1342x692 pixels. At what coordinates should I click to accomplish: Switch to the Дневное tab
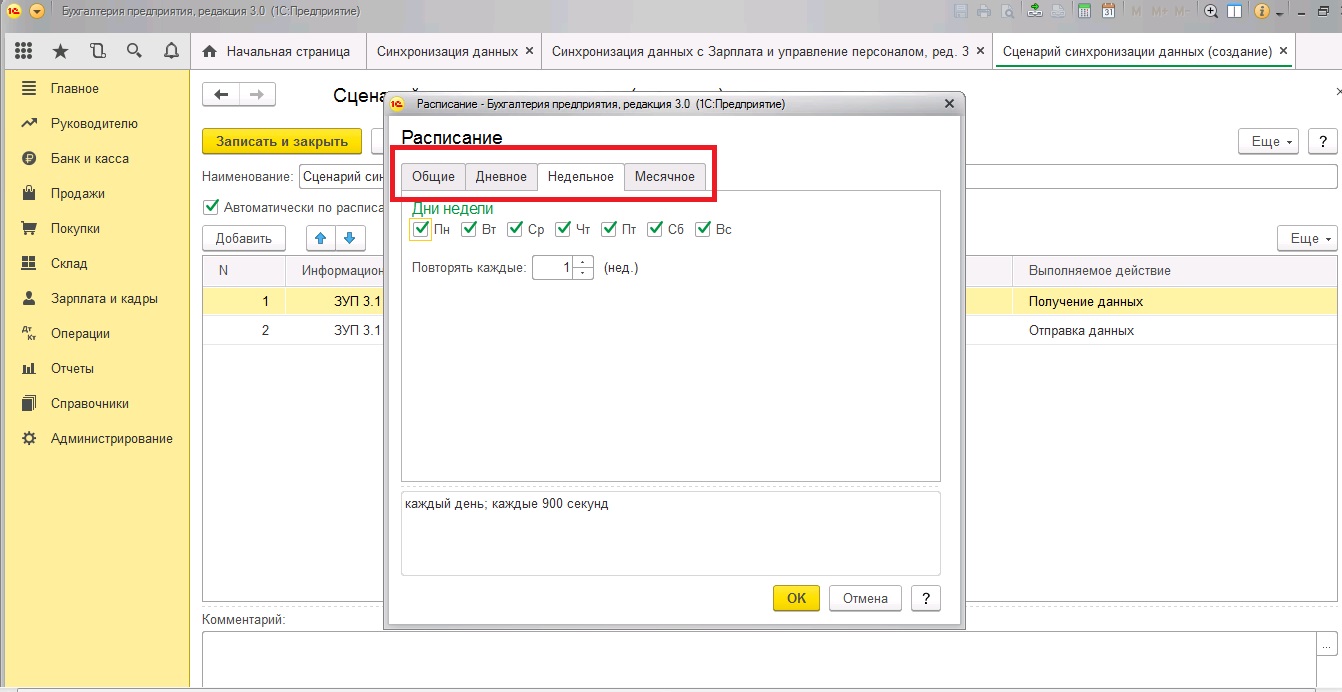pos(501,177)
